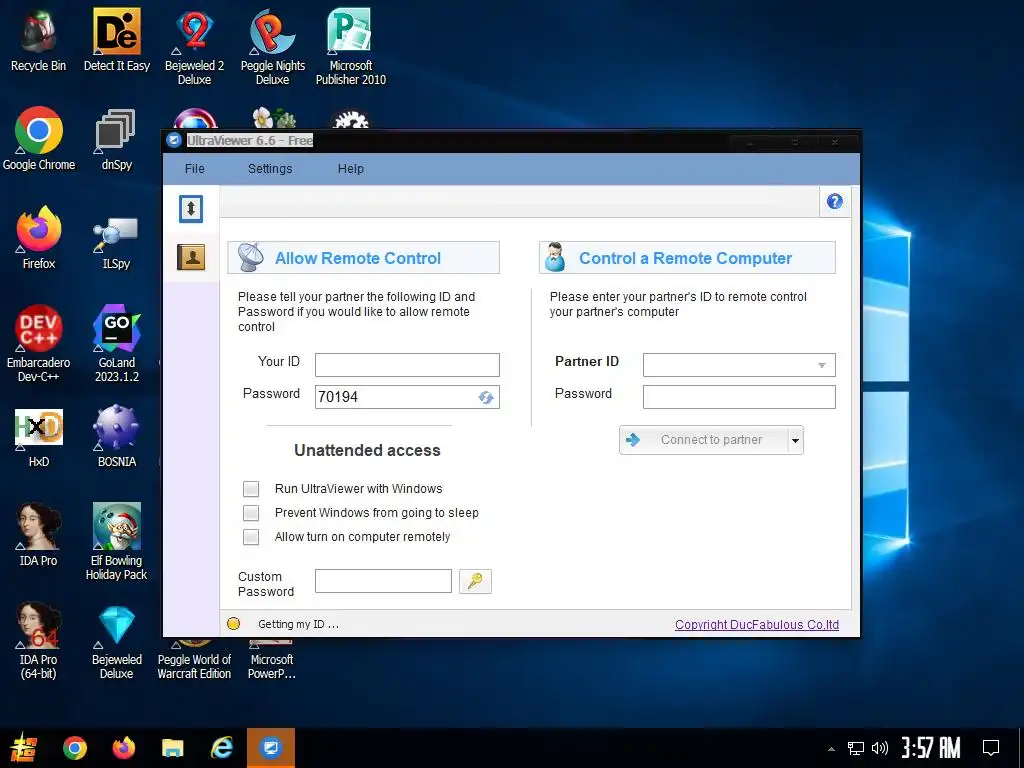This screenshot has height=768, width=1024.
Task: Click the Control a Remote Computer heading
Action: [685, 258]
